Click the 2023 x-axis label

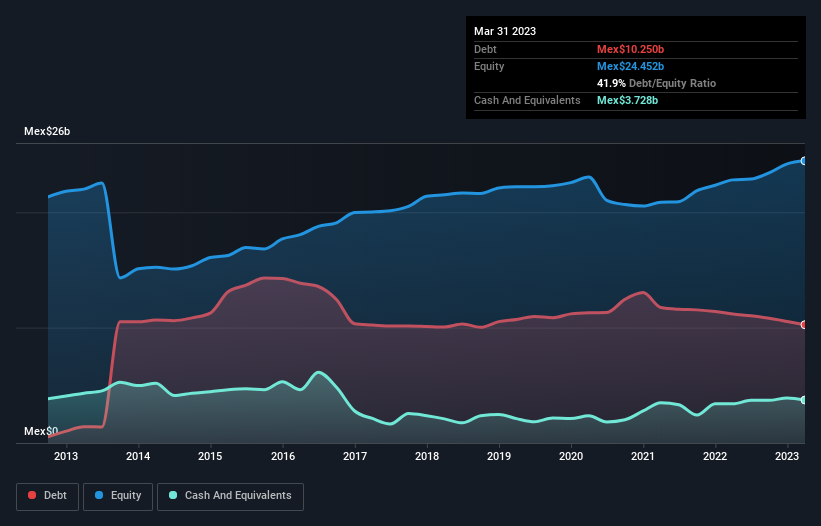coord(787,456)
